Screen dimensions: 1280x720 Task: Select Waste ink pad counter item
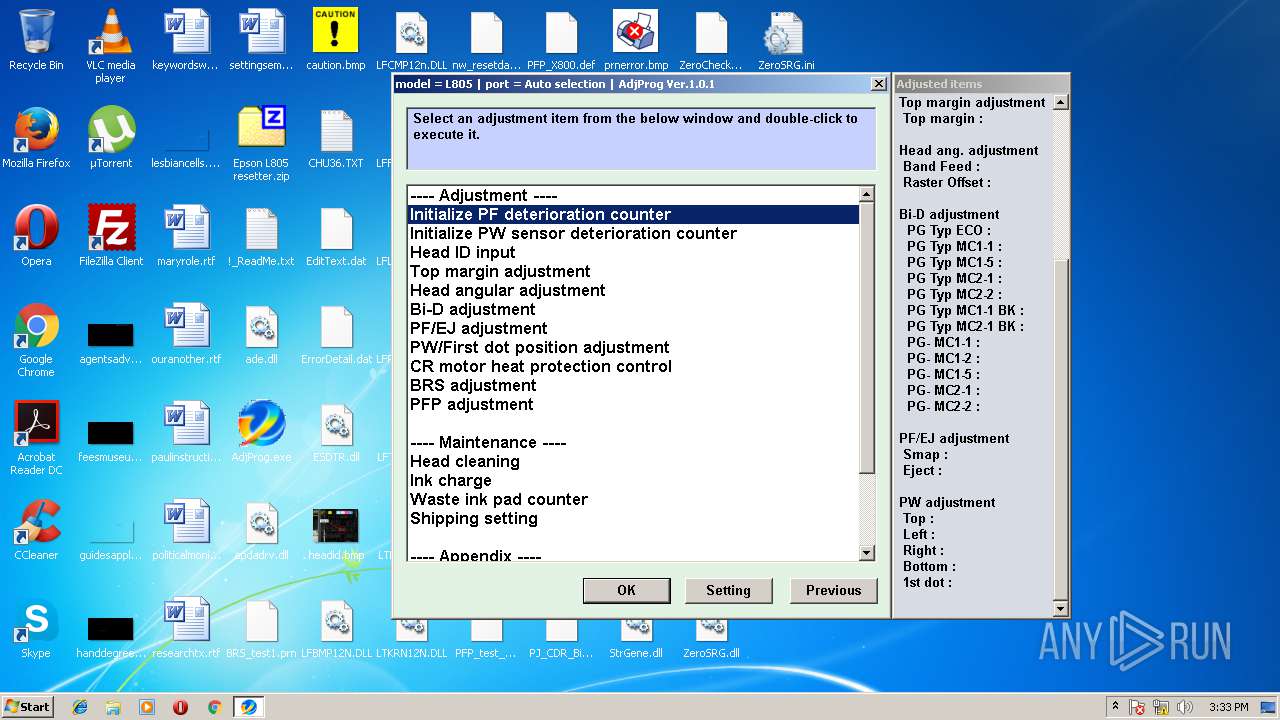[x=633, y=499]
